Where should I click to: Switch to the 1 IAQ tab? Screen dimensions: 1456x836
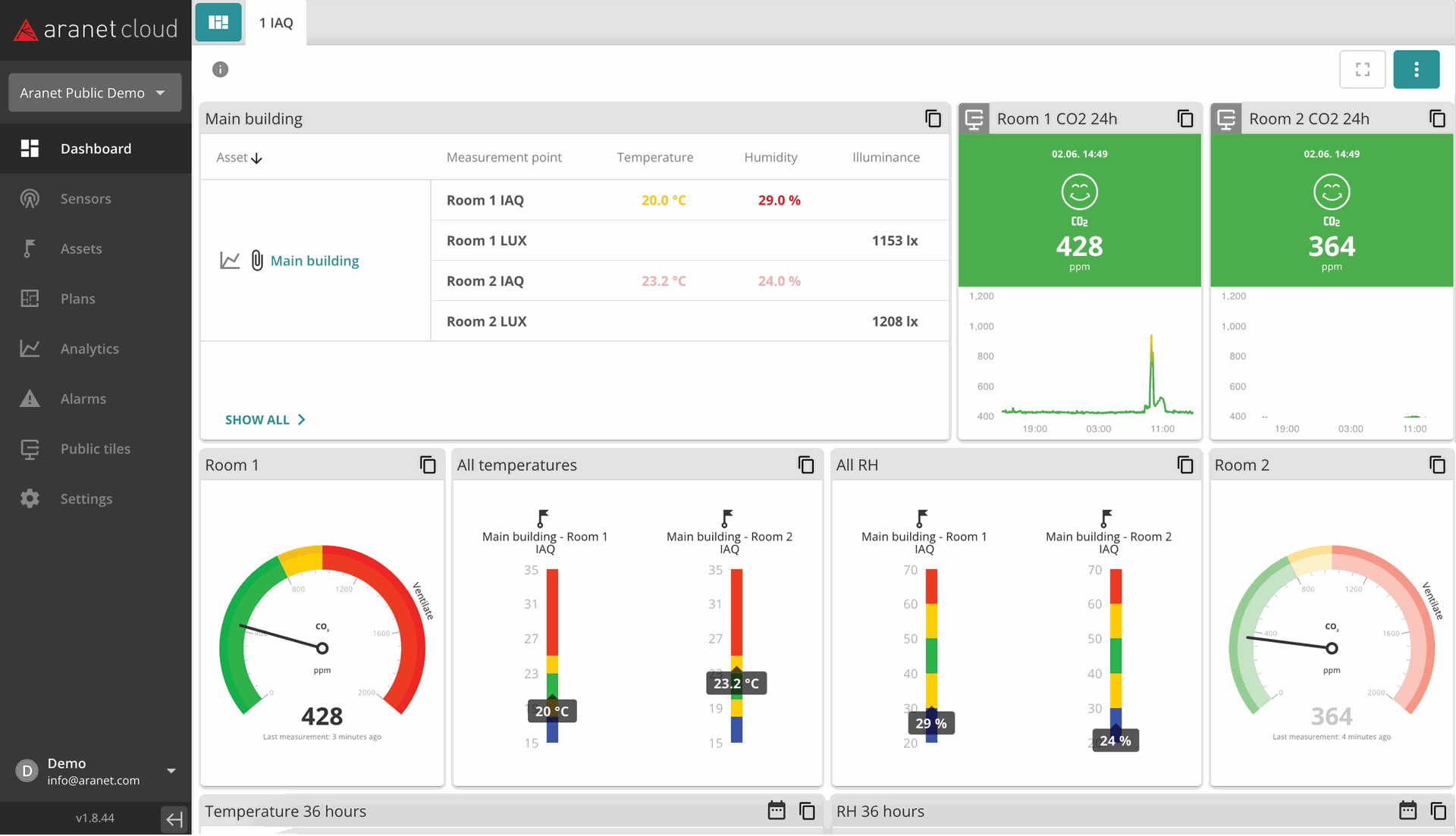(276, 23)
